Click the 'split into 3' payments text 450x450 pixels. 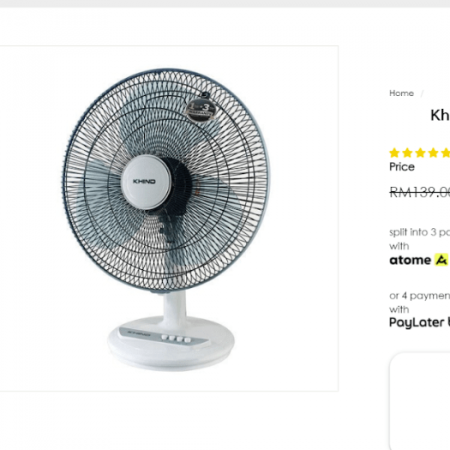pos(419,232)
